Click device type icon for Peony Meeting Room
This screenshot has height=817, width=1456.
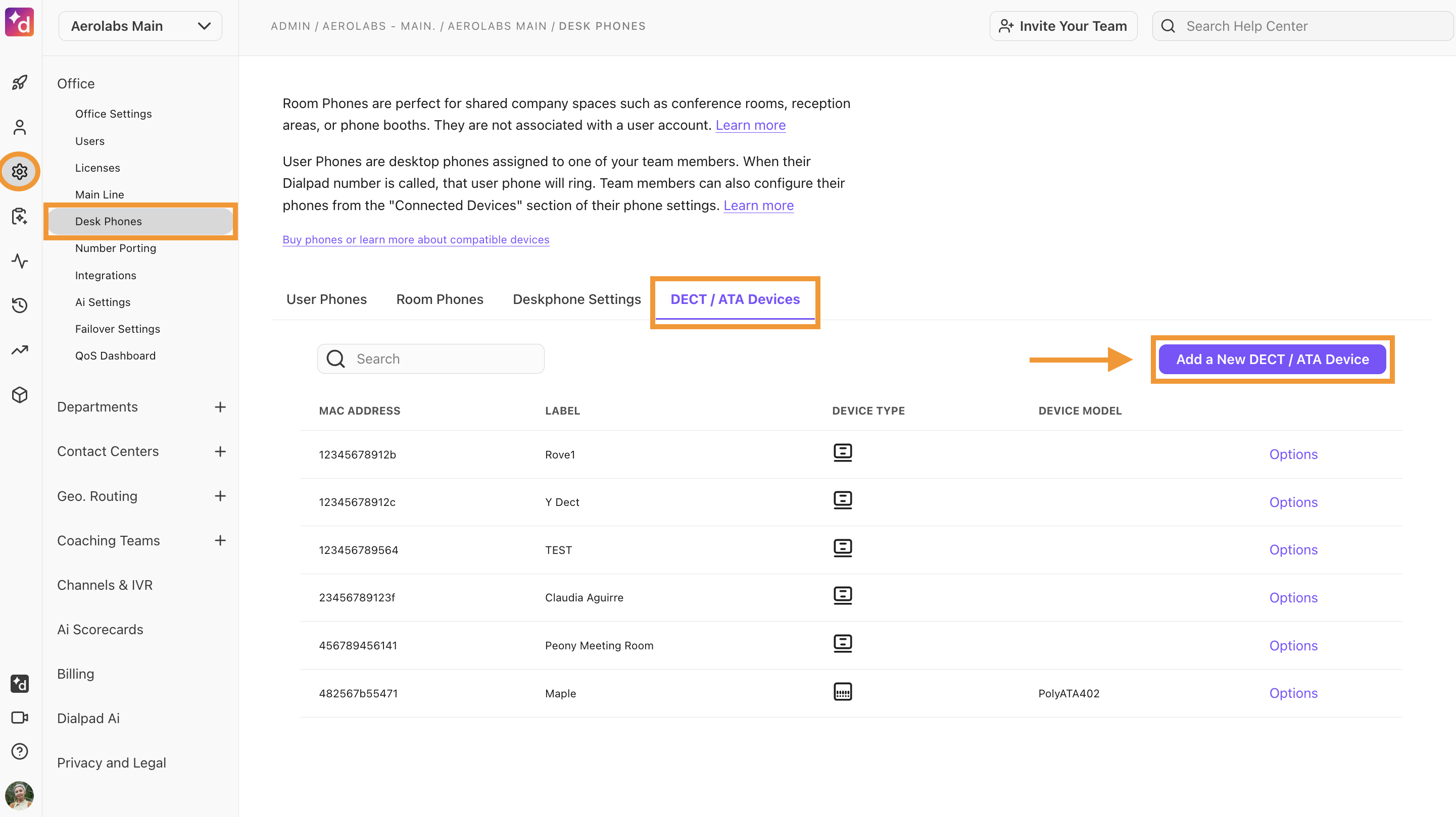click(x=842, y=643)
